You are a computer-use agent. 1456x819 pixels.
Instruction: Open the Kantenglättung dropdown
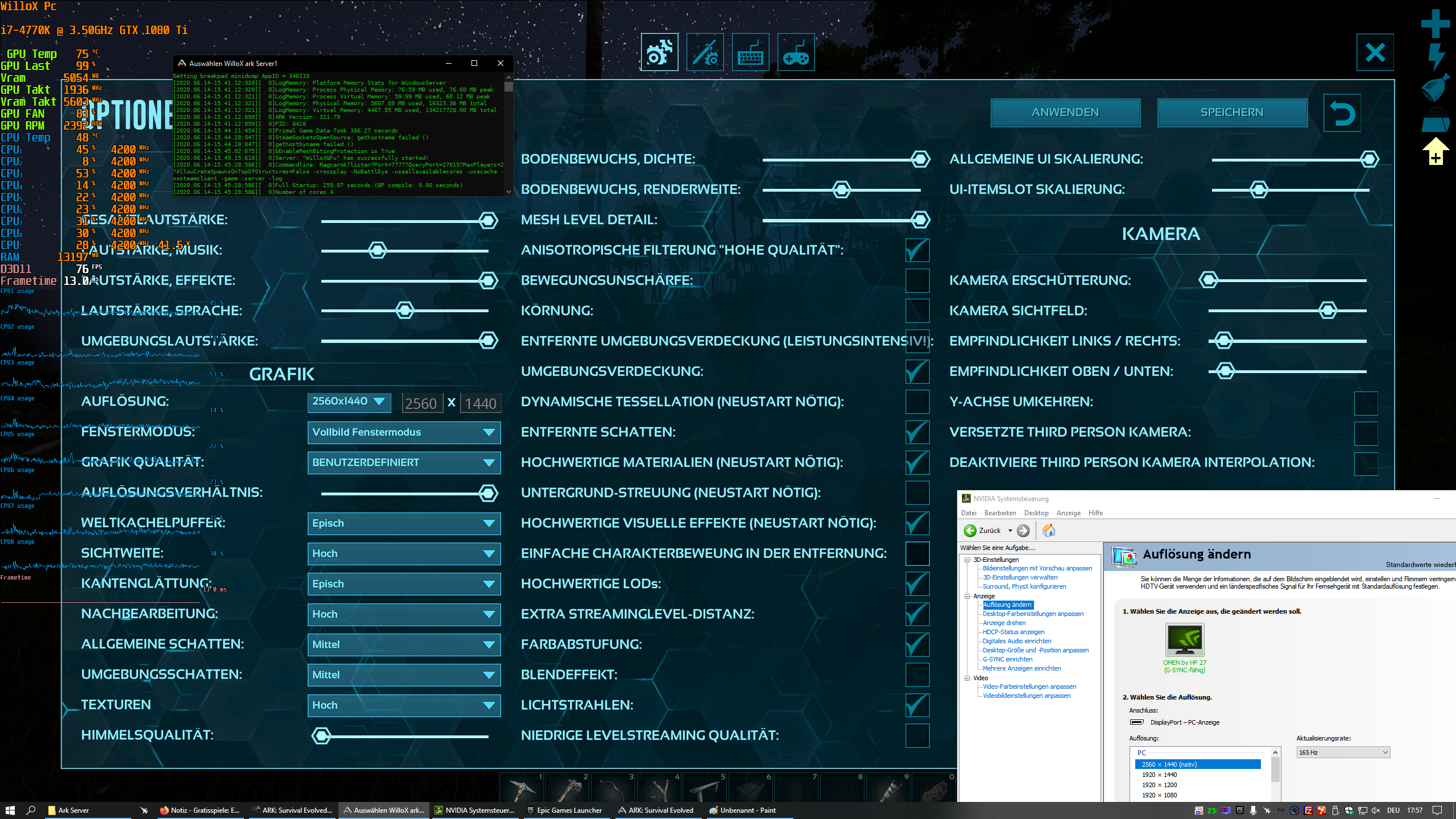click(x=404, y=584)
